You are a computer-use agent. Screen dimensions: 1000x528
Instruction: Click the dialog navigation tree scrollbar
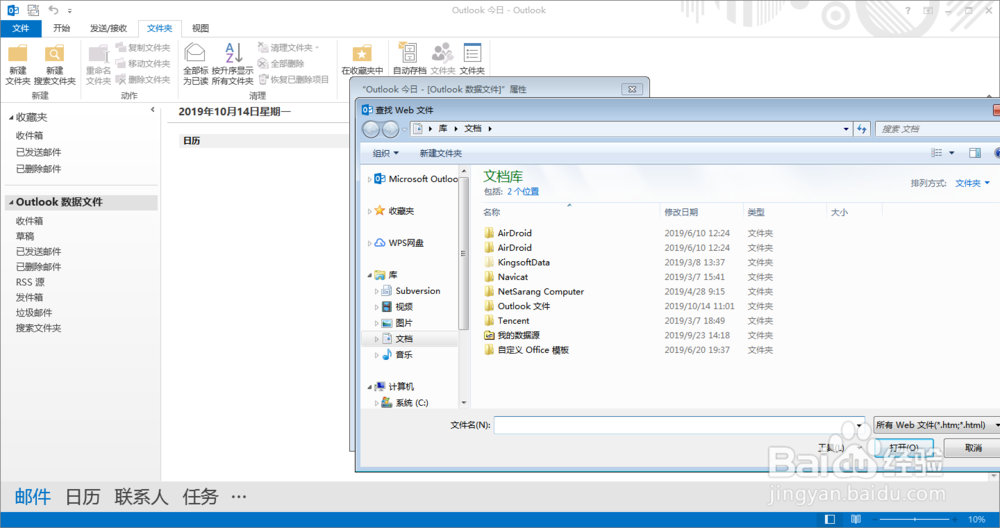pyautogui.click(x=464, y=254)
